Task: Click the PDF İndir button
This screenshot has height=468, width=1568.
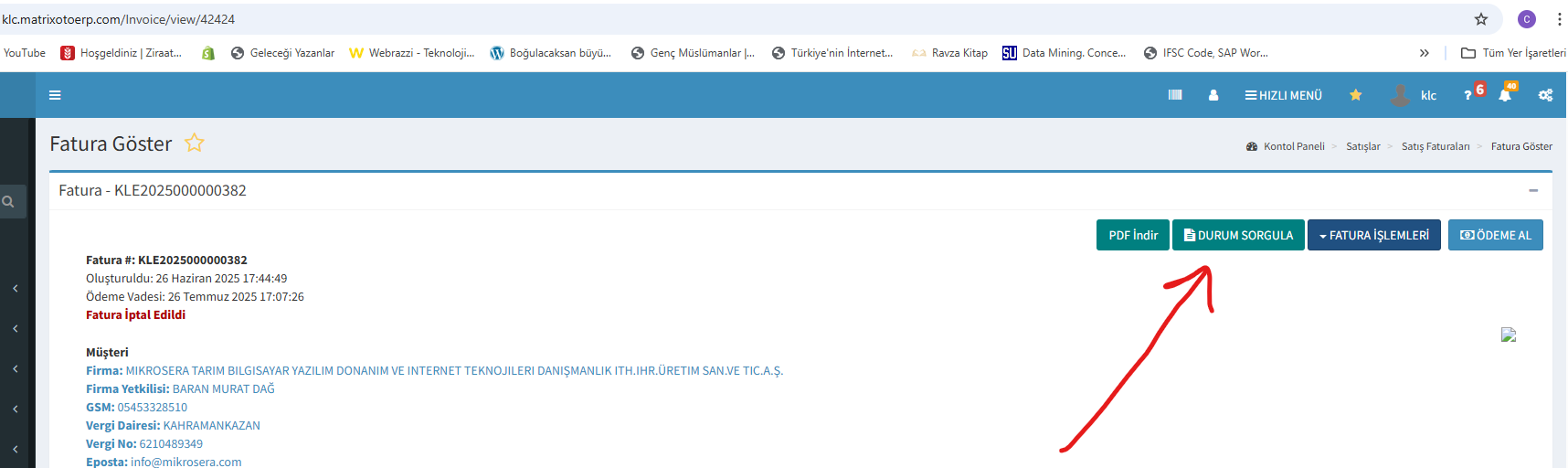Action: pos(1132,235)
